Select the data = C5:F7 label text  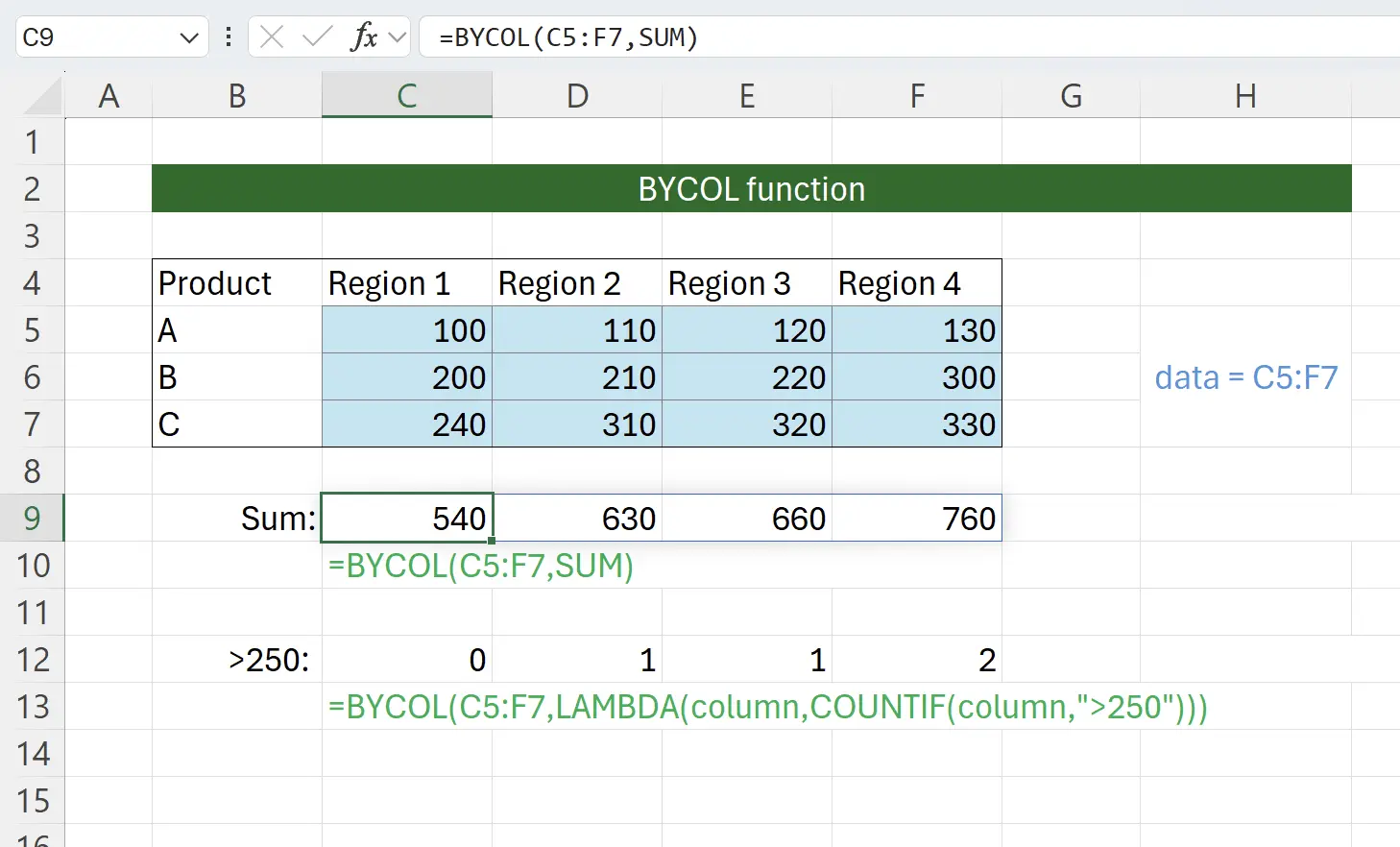click(x=1245, y=377)
